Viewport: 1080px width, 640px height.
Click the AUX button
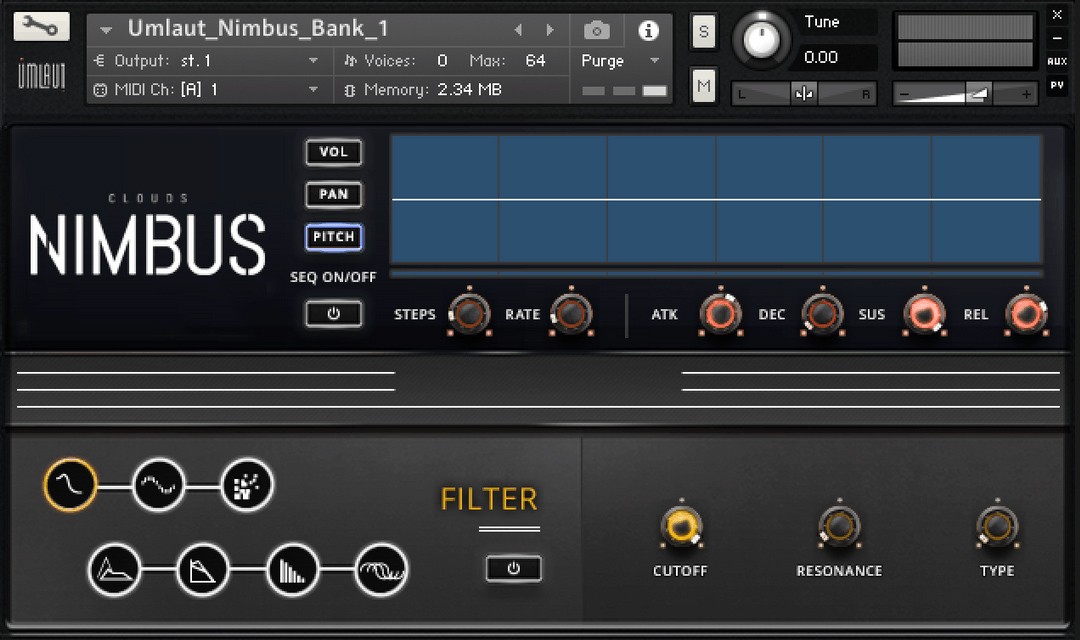coord(1057,61)
